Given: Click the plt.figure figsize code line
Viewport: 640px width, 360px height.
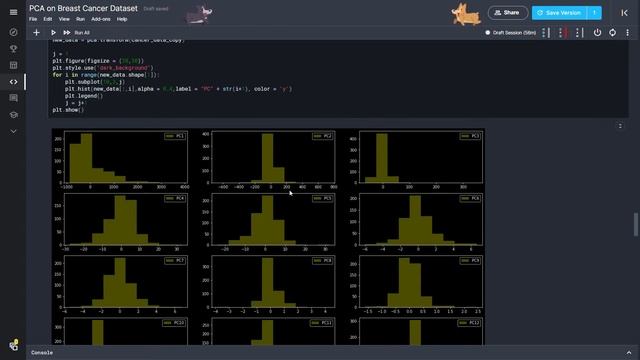Looking at the screenshot, I should click(x=98, y=61).
